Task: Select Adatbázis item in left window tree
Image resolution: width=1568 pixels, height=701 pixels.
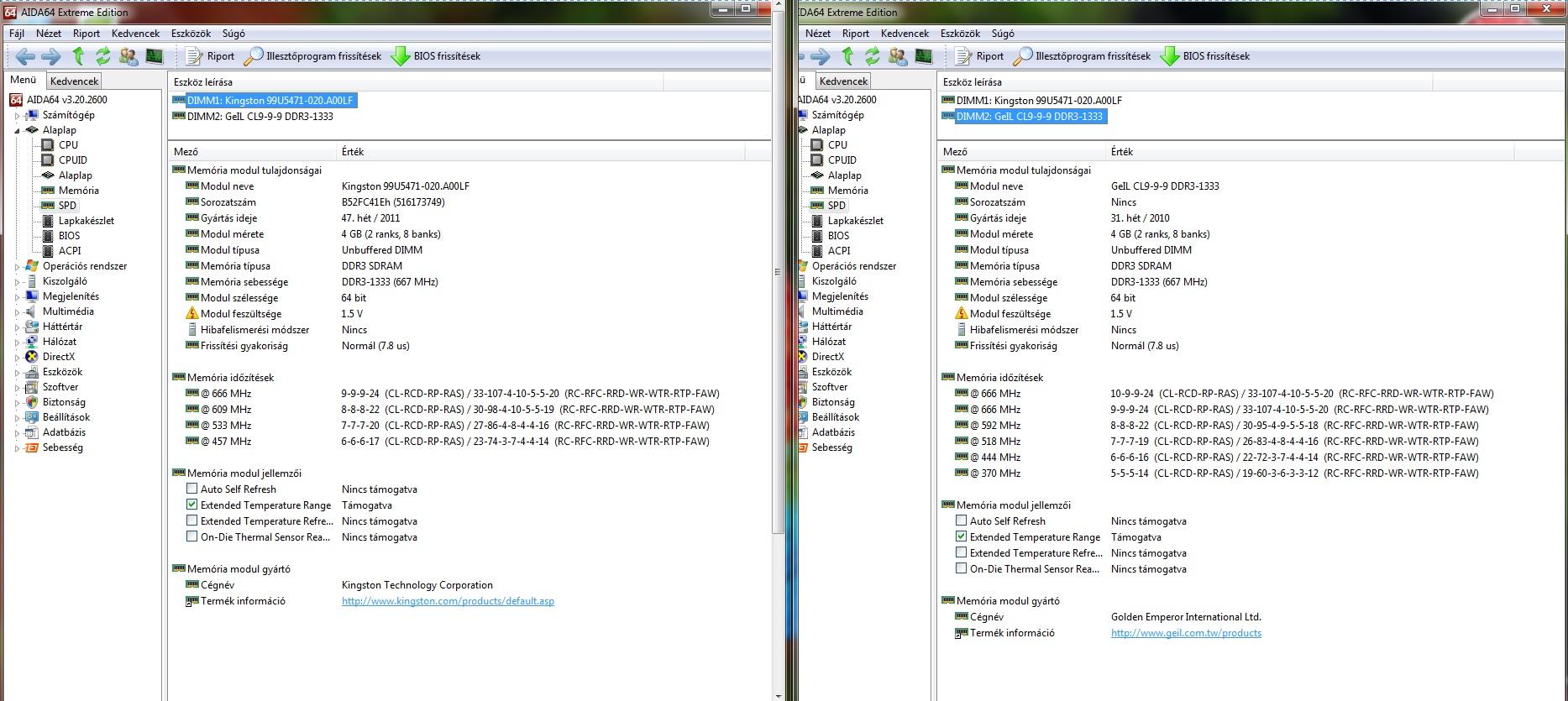Action: [64, 432]
